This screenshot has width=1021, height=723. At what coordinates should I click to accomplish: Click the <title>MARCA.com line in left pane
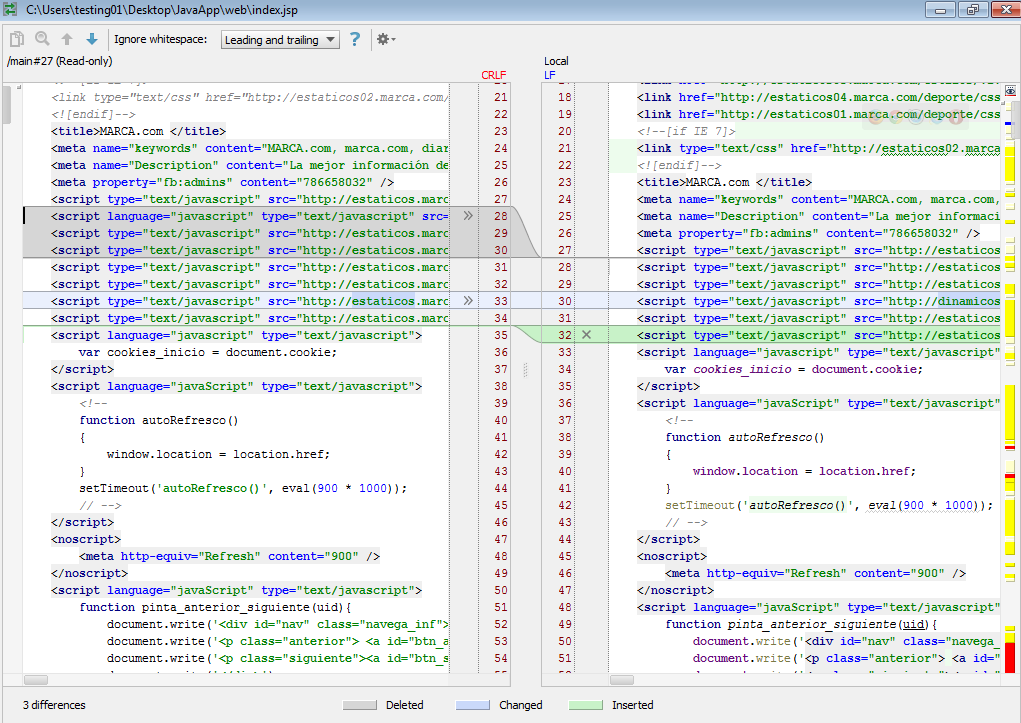pos(138,131)
